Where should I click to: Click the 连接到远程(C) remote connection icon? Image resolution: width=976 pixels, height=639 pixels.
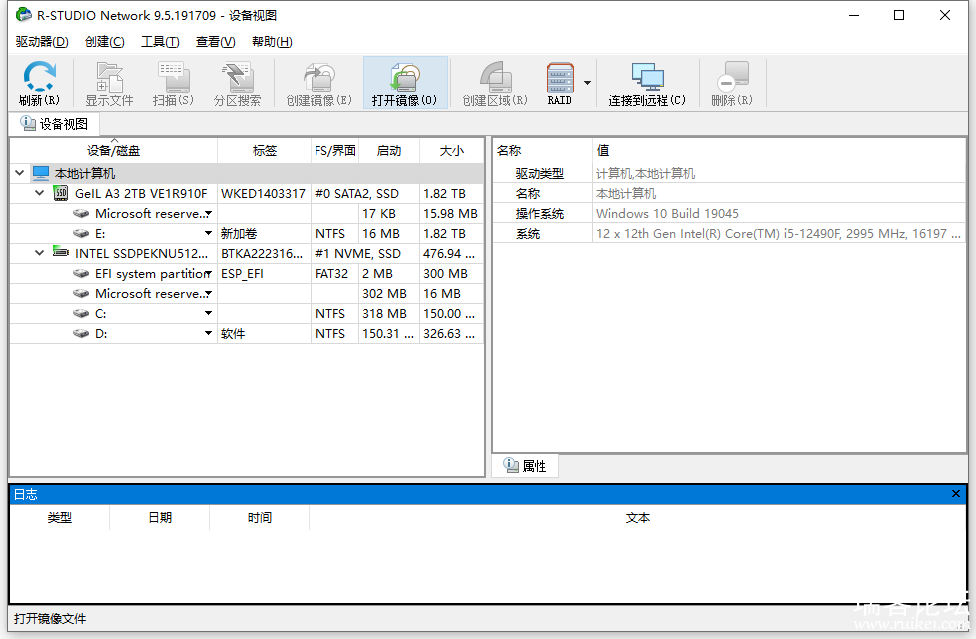(646, 82)
